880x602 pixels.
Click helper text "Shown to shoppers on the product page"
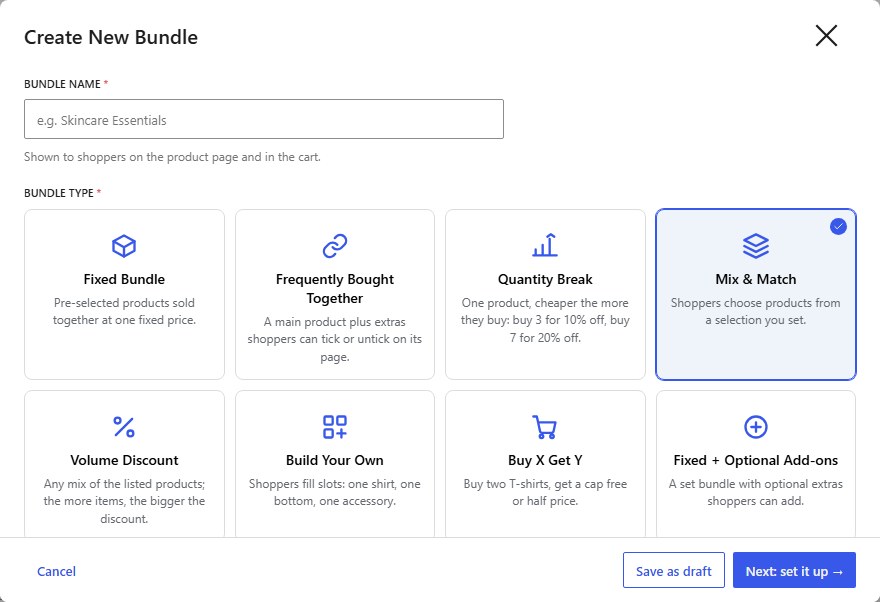(172, 157)
